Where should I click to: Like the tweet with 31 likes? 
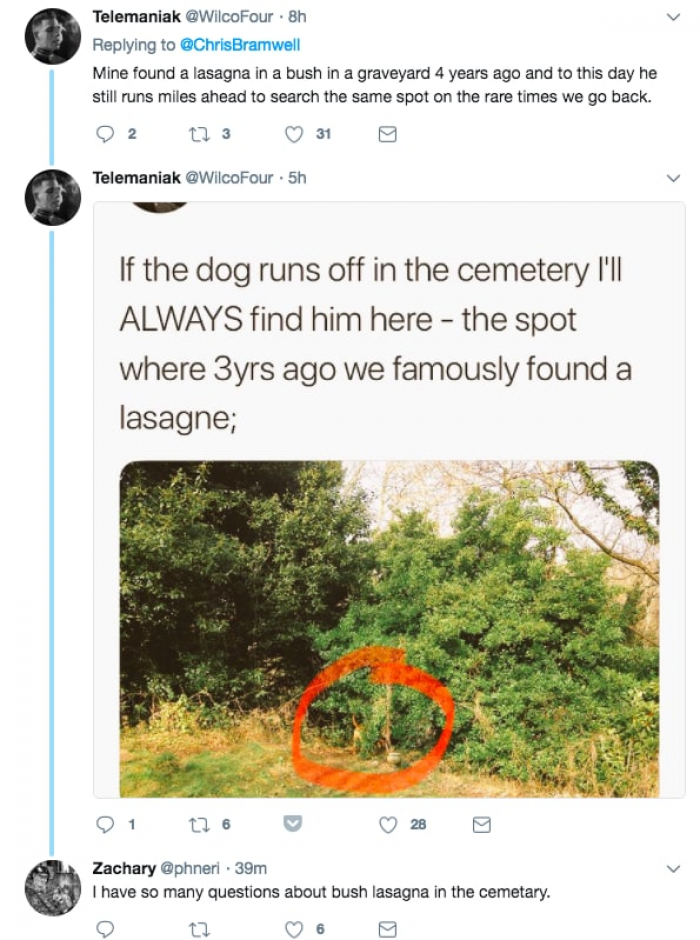pyautogui.click(x=294, y=134)
